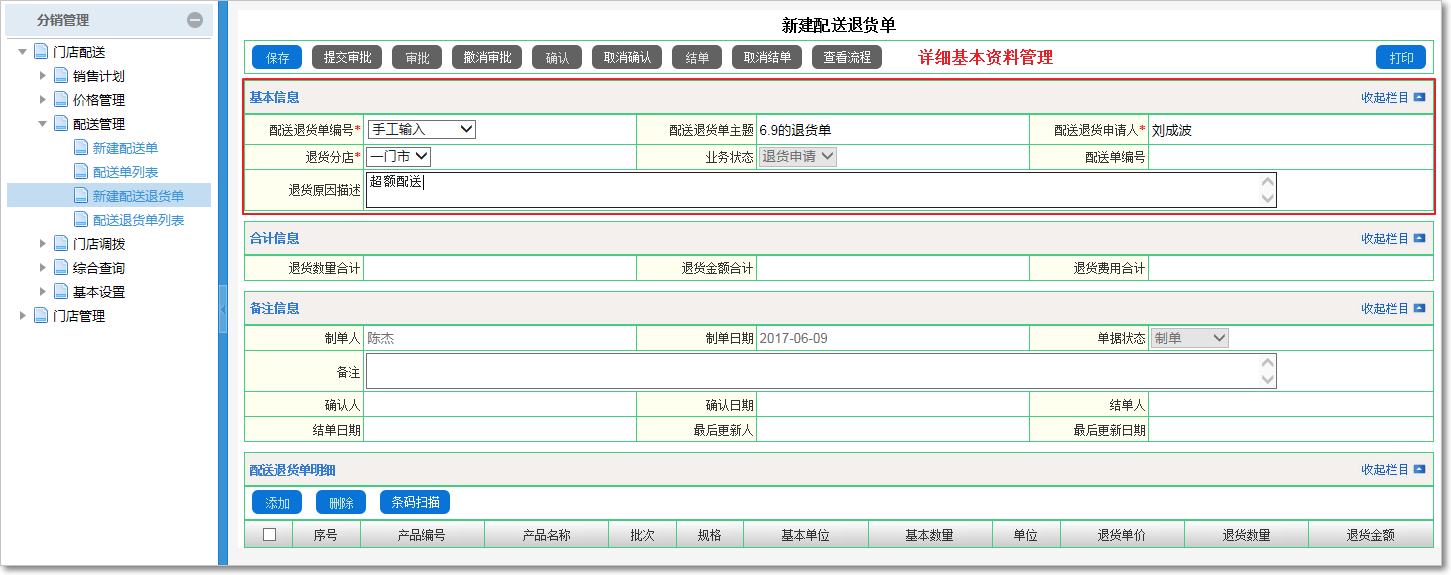
Task: Collapse the 配送管理 tree node arrow
Action: 43,124
